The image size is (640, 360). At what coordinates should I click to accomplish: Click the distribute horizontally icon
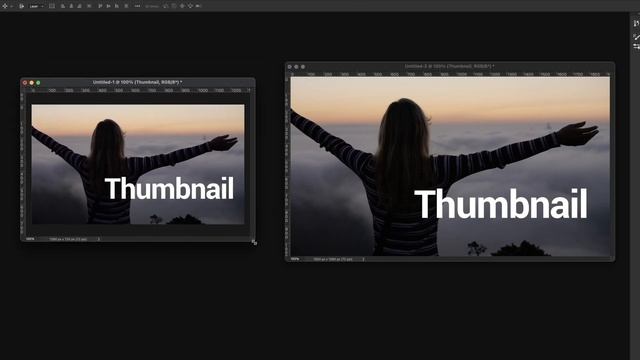pos(89,6)
